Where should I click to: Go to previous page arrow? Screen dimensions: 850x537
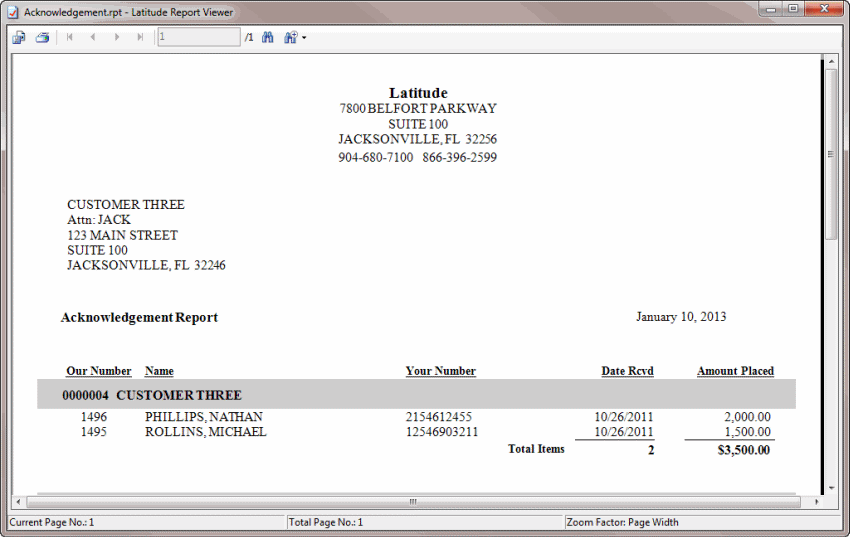93,37
